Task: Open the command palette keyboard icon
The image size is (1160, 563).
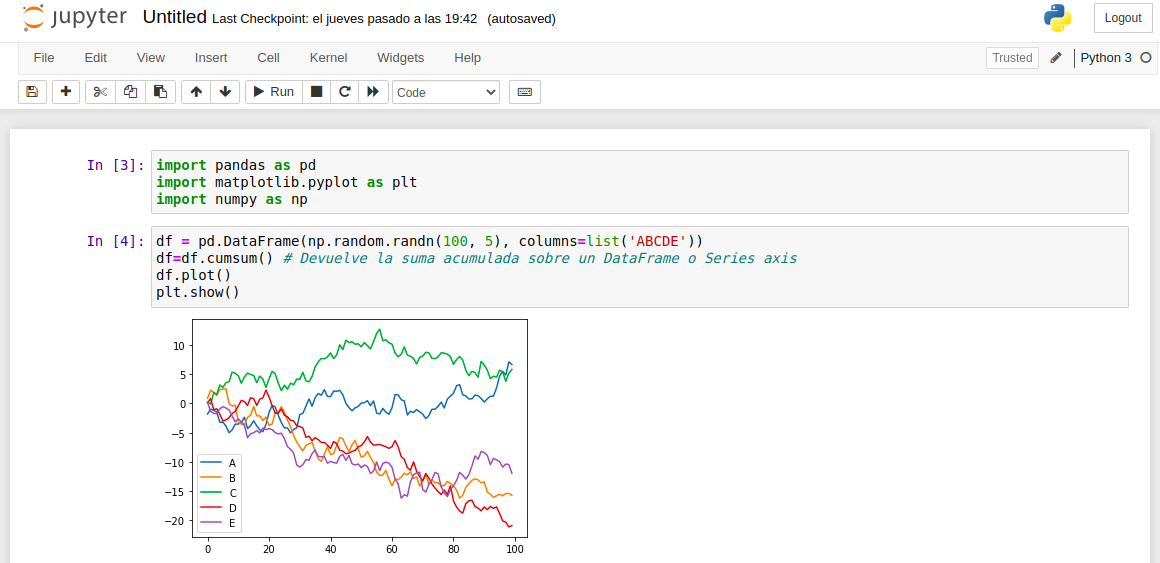Action: [x=524, y=92]
